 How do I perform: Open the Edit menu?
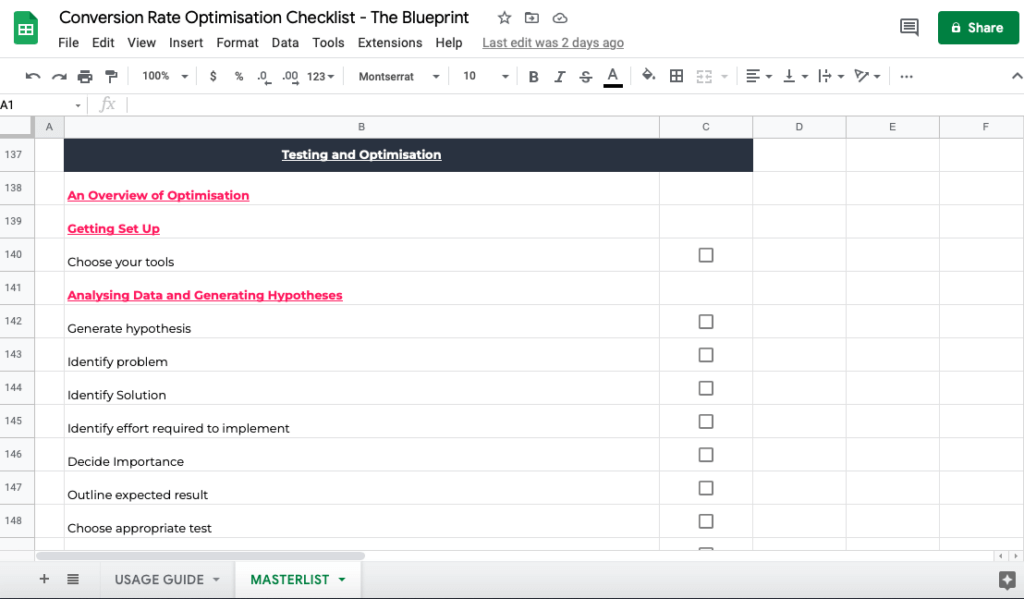point(103,42)
